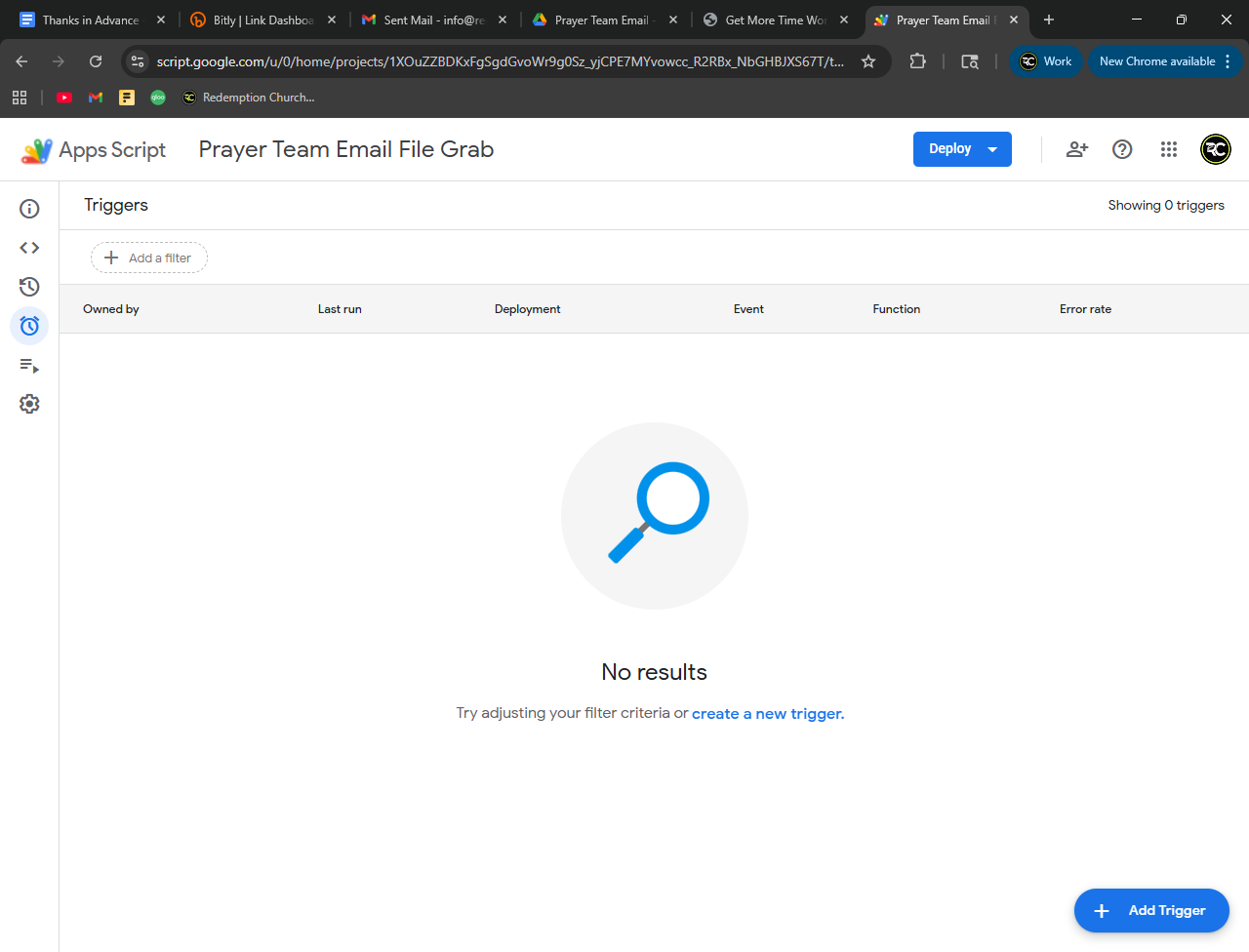Bookmark this page with the star icon
1249x952 pixels.
[x=867, y=61]
